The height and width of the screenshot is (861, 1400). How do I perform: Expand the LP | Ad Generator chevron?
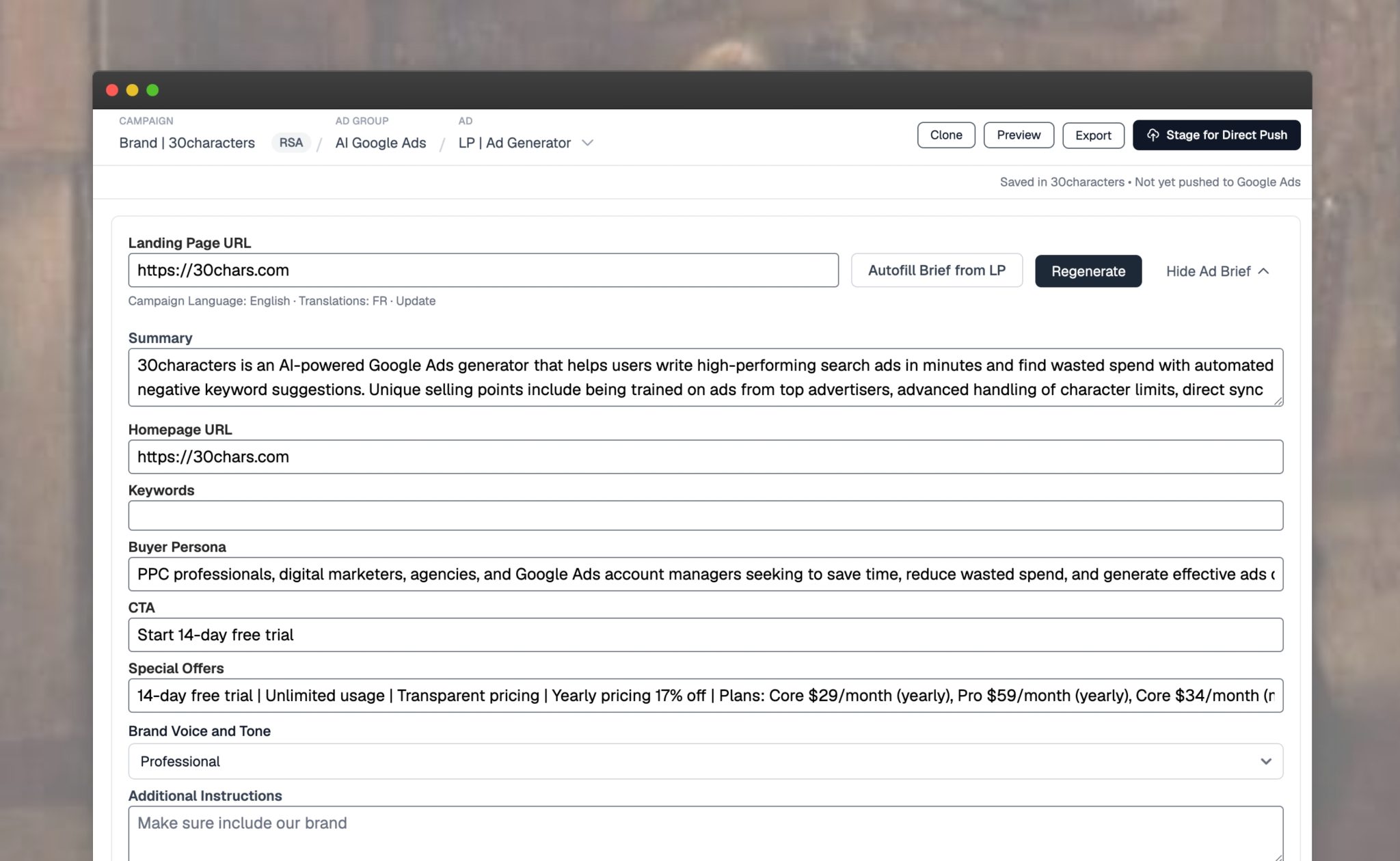pos(587,143)
